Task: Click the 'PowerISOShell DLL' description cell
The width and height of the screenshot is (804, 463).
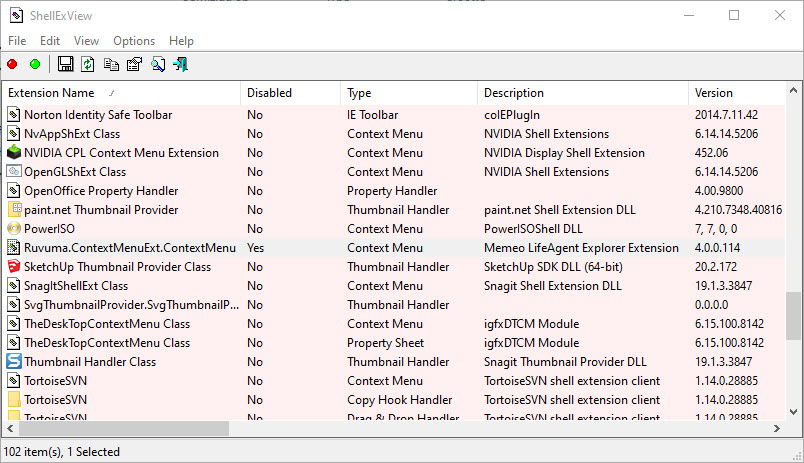Action: tap(533, 229)
